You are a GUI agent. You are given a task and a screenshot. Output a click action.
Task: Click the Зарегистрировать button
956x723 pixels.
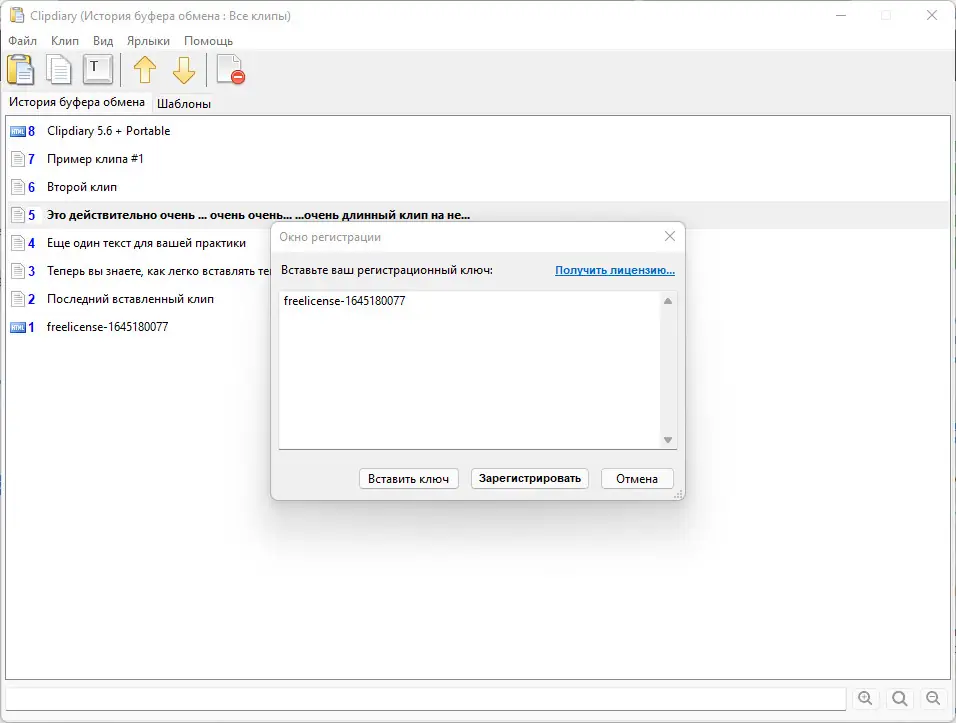click(x=529, y=479)
